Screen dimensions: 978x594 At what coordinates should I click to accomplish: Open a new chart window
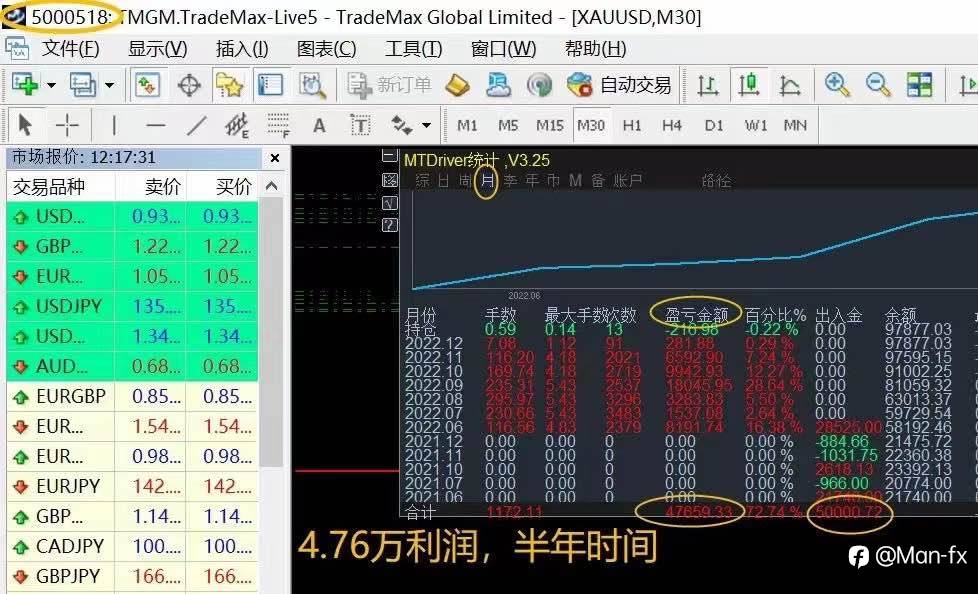25,84
